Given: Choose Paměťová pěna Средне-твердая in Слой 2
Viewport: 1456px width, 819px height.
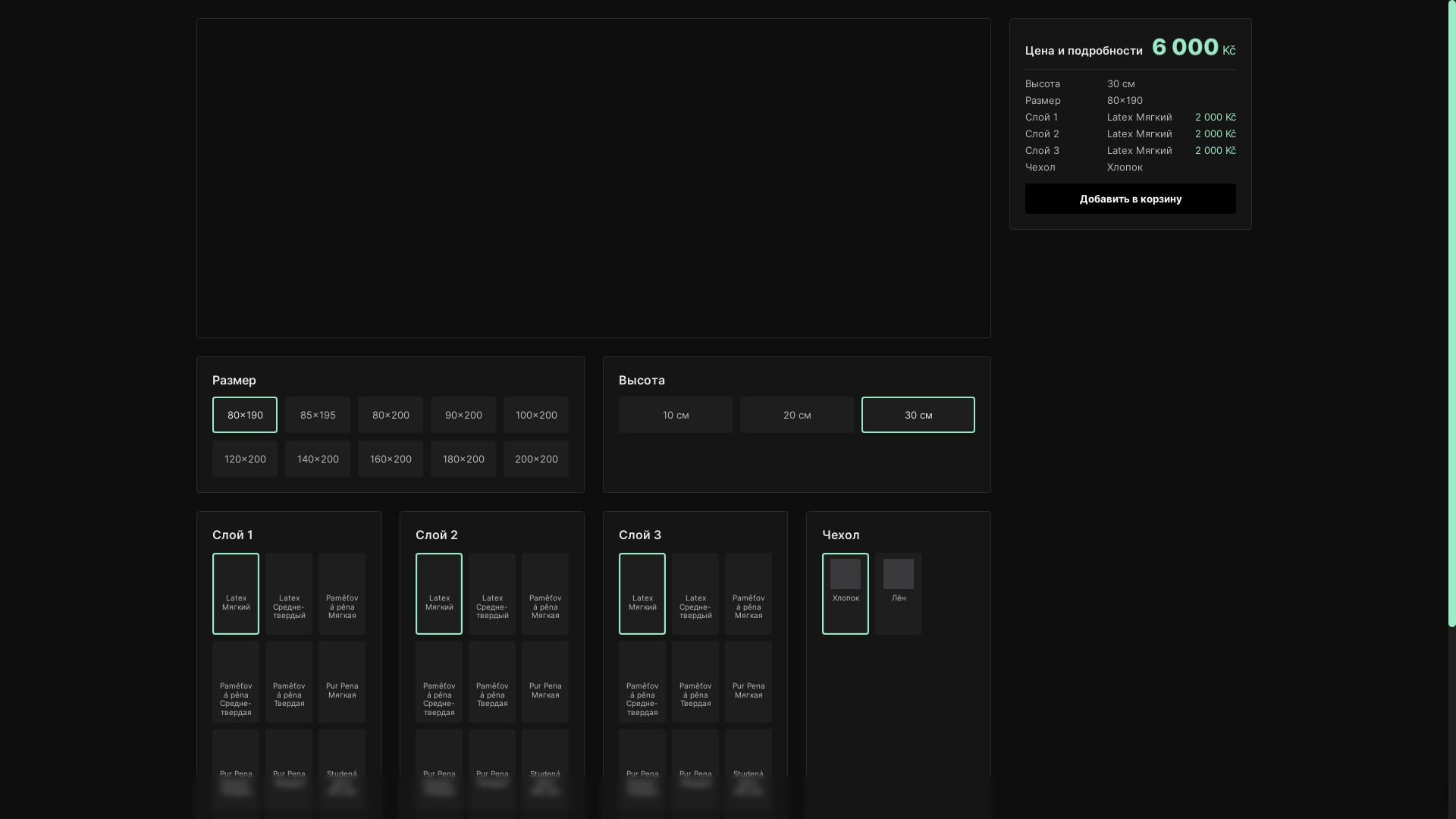Looking at the screenshot, I should click(439, 682).
